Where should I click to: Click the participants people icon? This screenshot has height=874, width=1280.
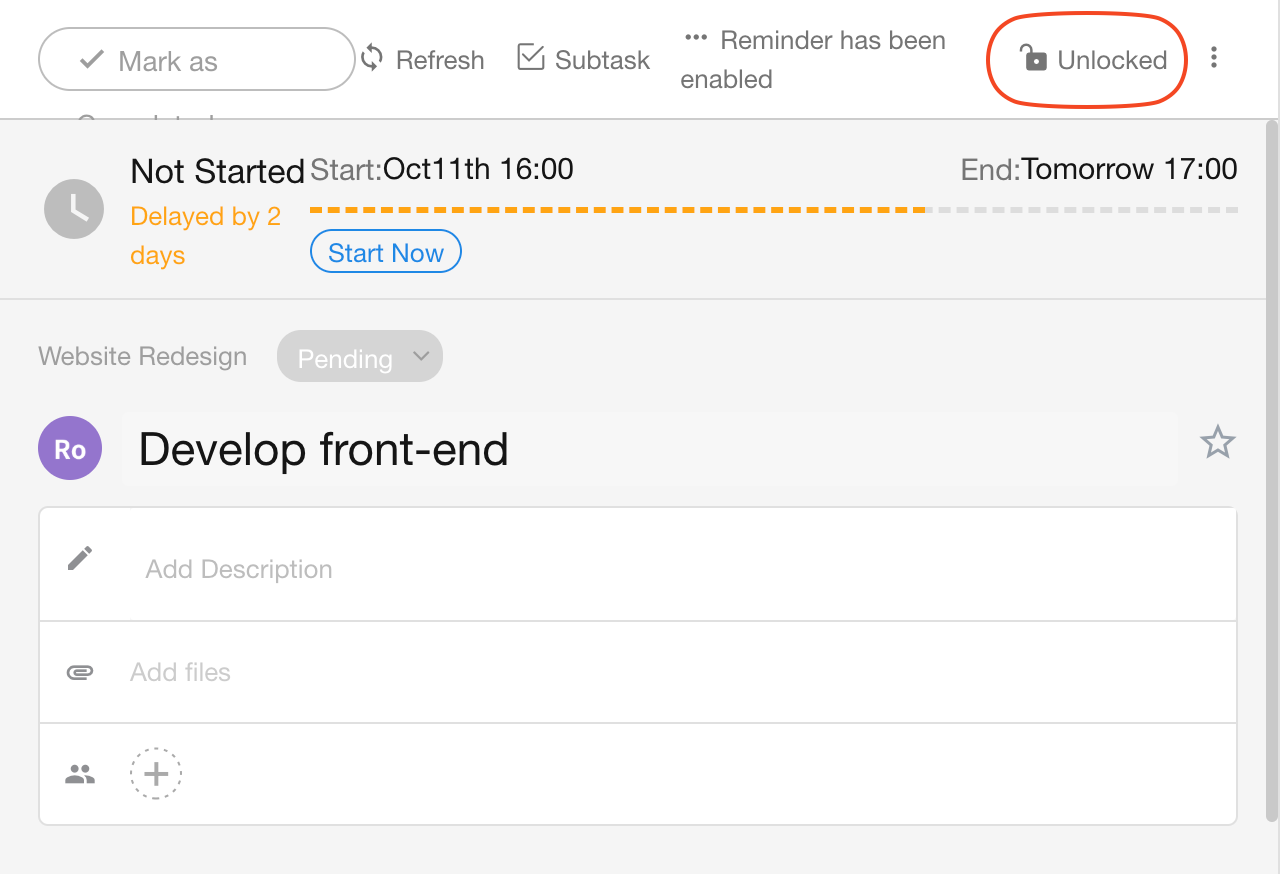pyautogui.click(x=80, y=773)
